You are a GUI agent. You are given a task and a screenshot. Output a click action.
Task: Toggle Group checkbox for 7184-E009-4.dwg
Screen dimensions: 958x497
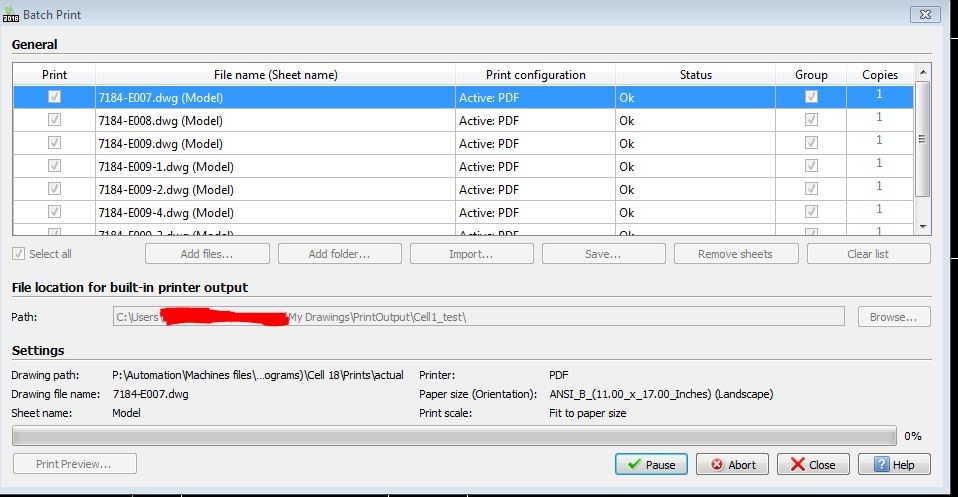[x=811, y=212]
